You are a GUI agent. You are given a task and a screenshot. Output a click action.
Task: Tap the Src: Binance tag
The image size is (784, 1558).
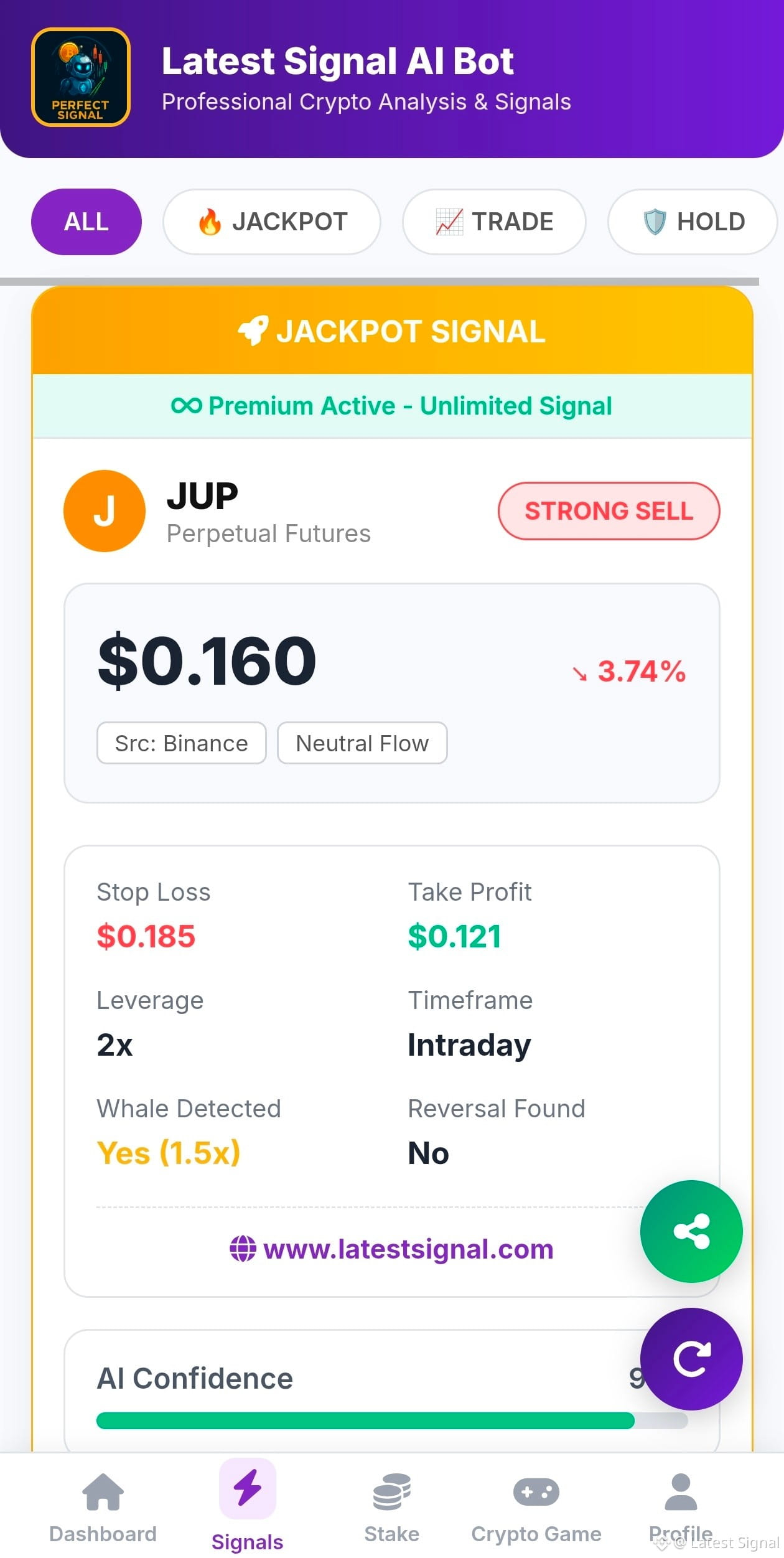(x=182, y=743)
